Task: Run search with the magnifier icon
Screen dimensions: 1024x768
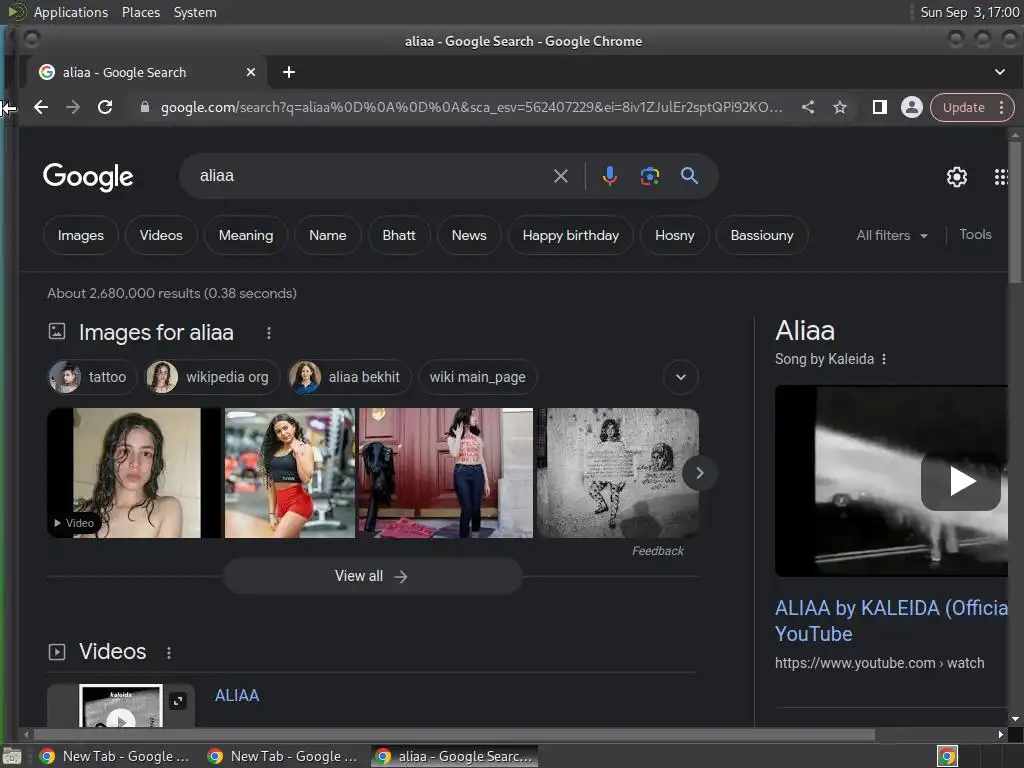Action: click(689, 175)
